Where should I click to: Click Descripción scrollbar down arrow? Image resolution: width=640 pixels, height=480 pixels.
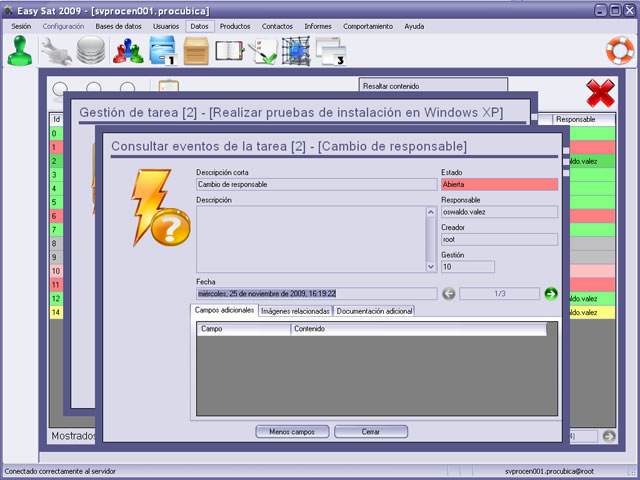pos(431,267)
